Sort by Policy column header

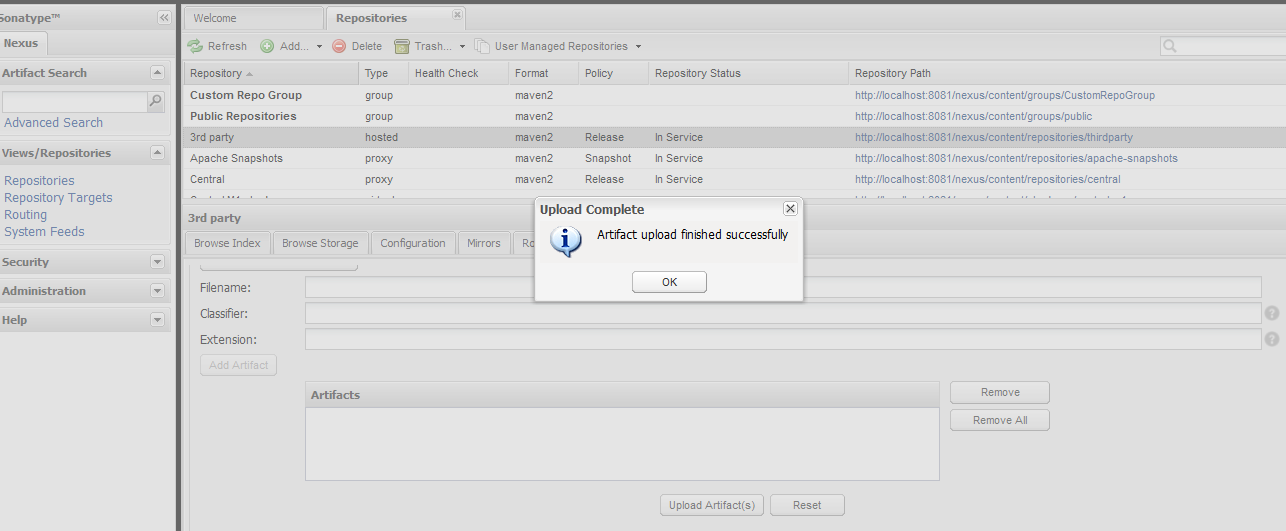(613, 73)
